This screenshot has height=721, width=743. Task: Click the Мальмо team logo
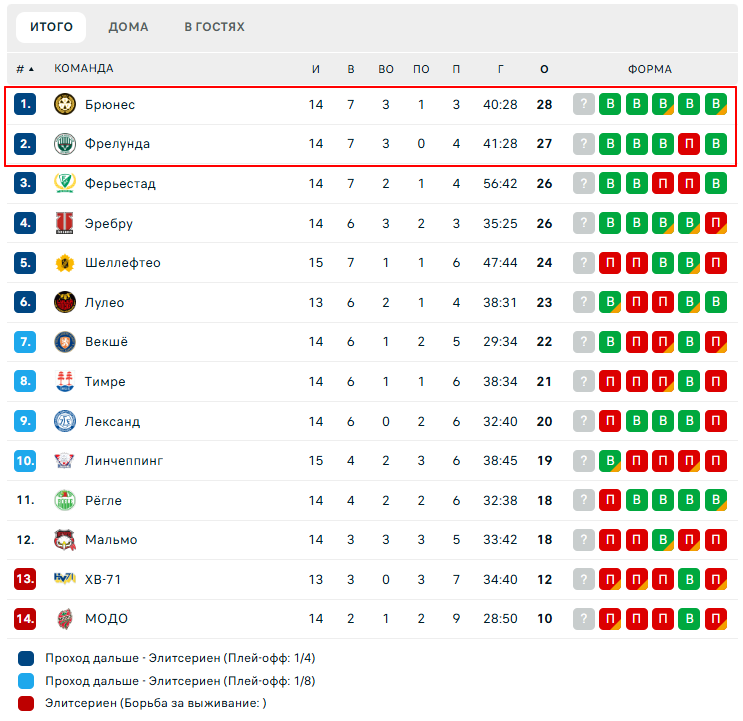coord(65,540)
